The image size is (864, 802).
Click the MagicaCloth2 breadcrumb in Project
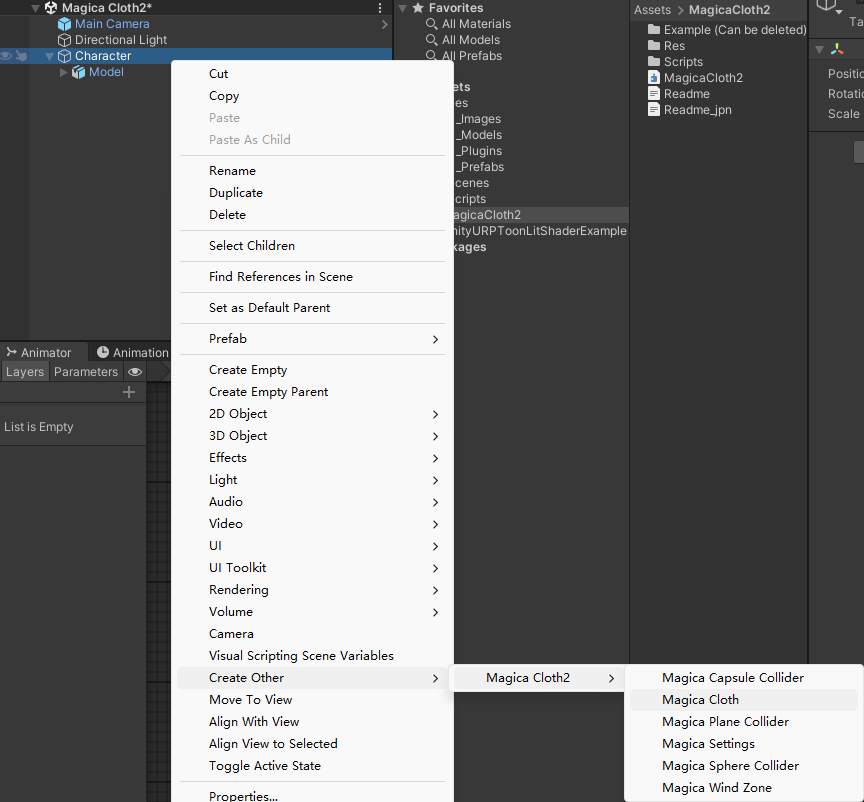[730, 10]
